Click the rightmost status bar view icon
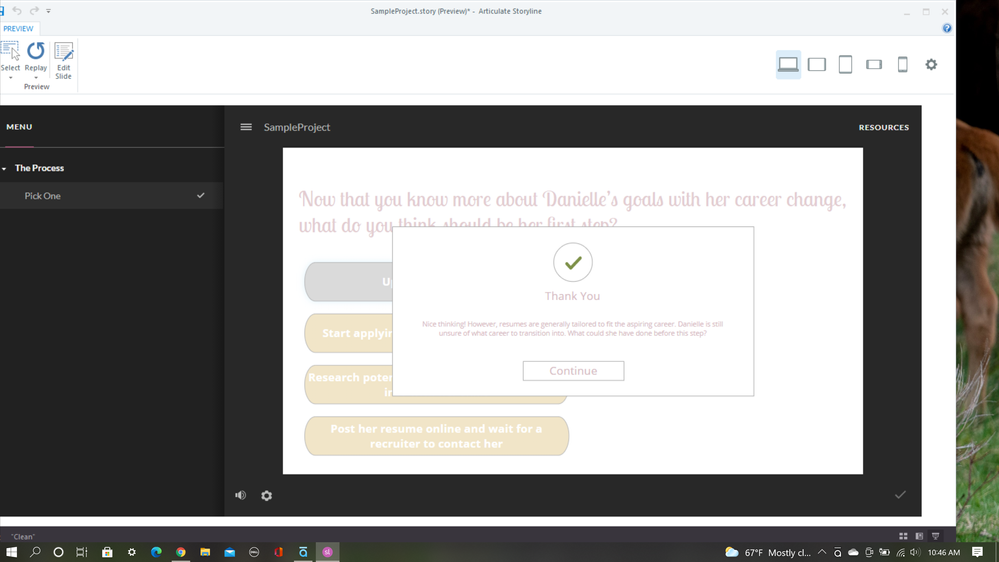This screenshot has width=999, height=562. click(935, 536)
